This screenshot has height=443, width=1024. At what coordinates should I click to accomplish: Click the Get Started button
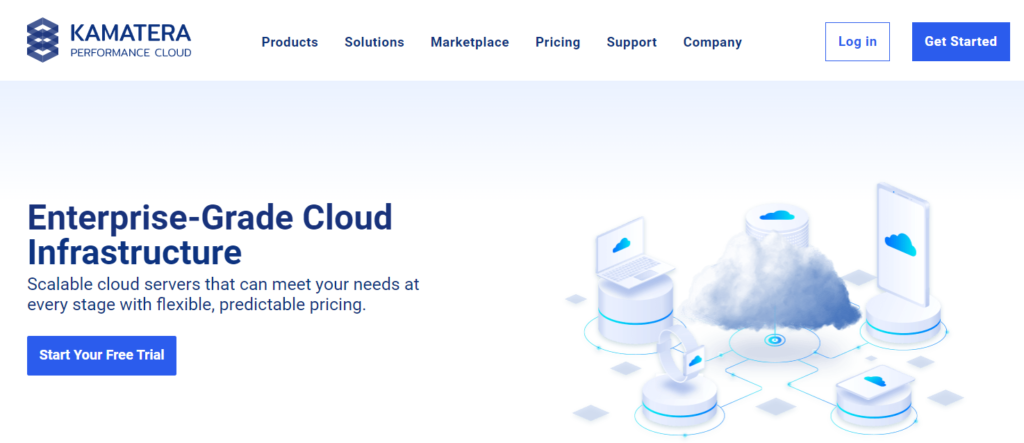pos(960,42)
